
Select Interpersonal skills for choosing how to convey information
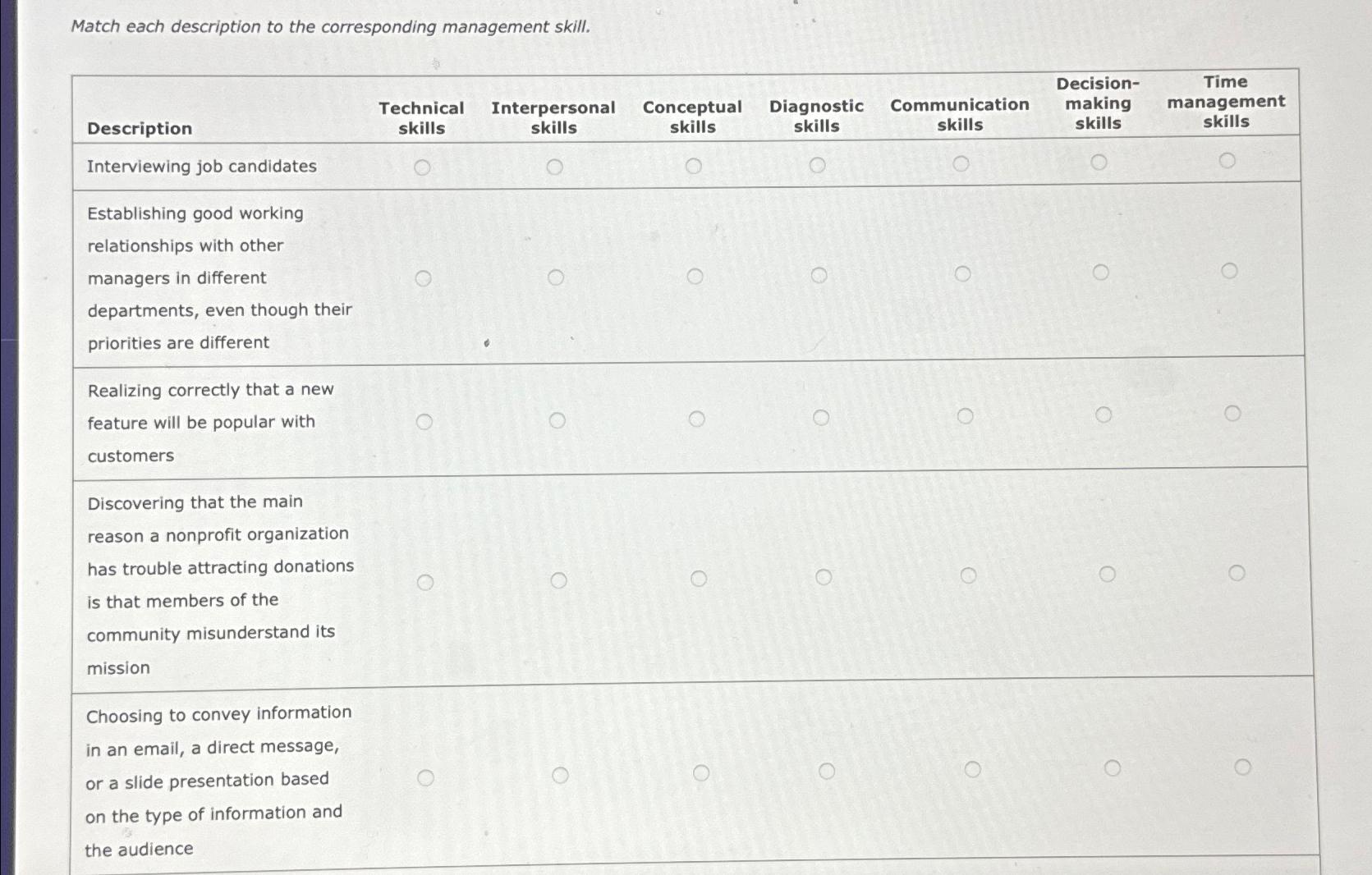pyautogui.click(x=562, y=774)
